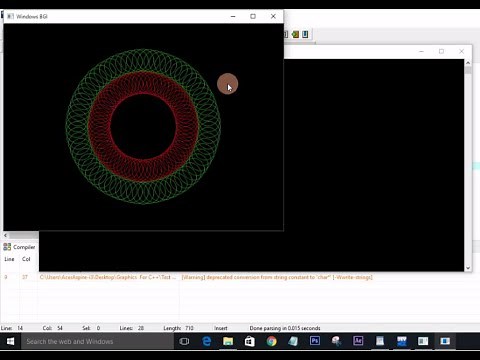Launch Microsoft Edge from the taskbar
This screenshot has height=360, width=480.
[207, 341]
